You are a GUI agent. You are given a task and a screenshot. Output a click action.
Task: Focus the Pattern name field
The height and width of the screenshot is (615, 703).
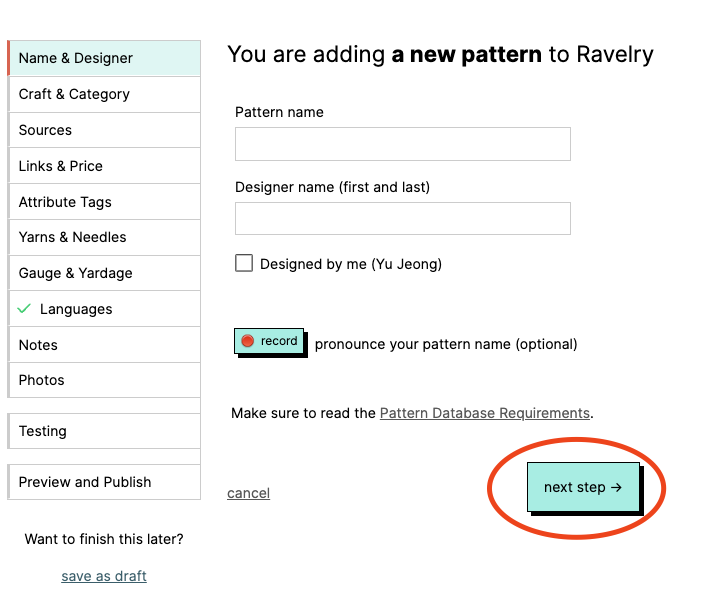pyautogui.click(x=403, y=144)
